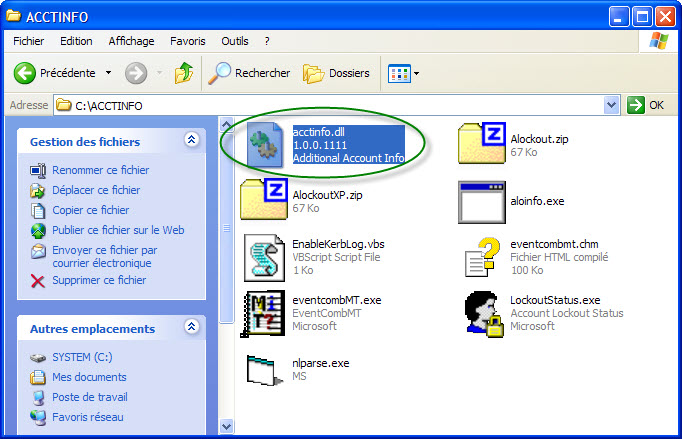Click the task pane vertical scrollbar thumb

point(226,229)
